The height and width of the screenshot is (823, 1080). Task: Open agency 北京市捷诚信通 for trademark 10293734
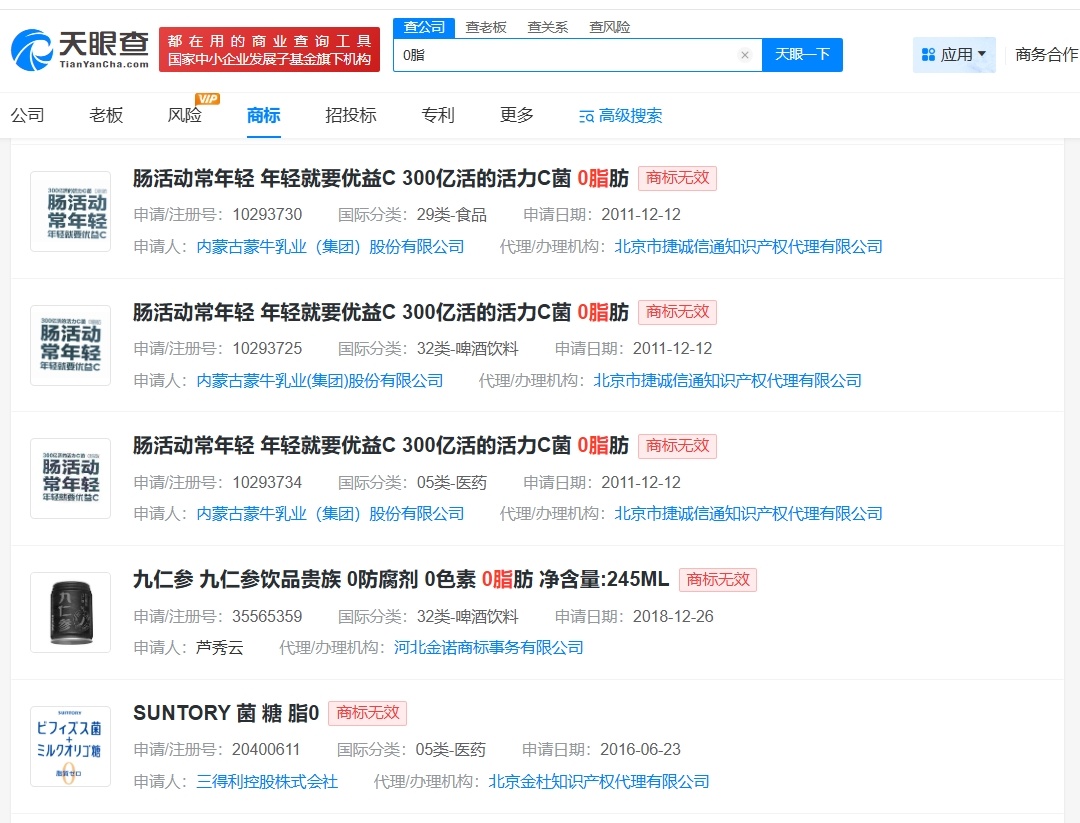tap(748, 513)
